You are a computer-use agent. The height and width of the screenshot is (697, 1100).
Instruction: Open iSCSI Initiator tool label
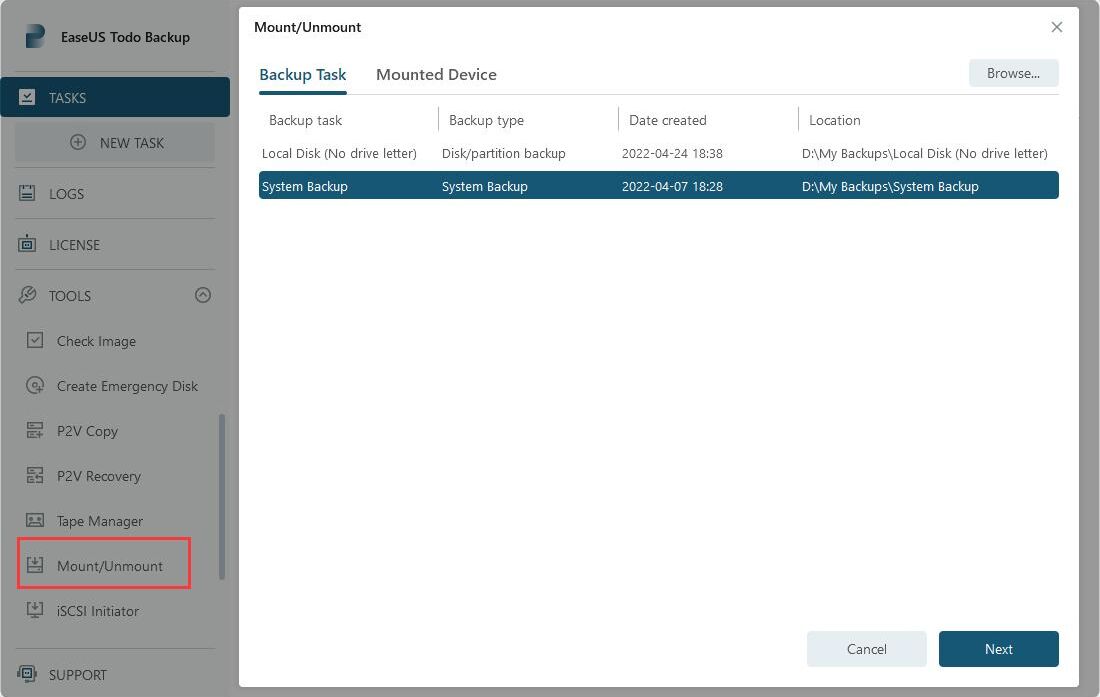point(98,611)
